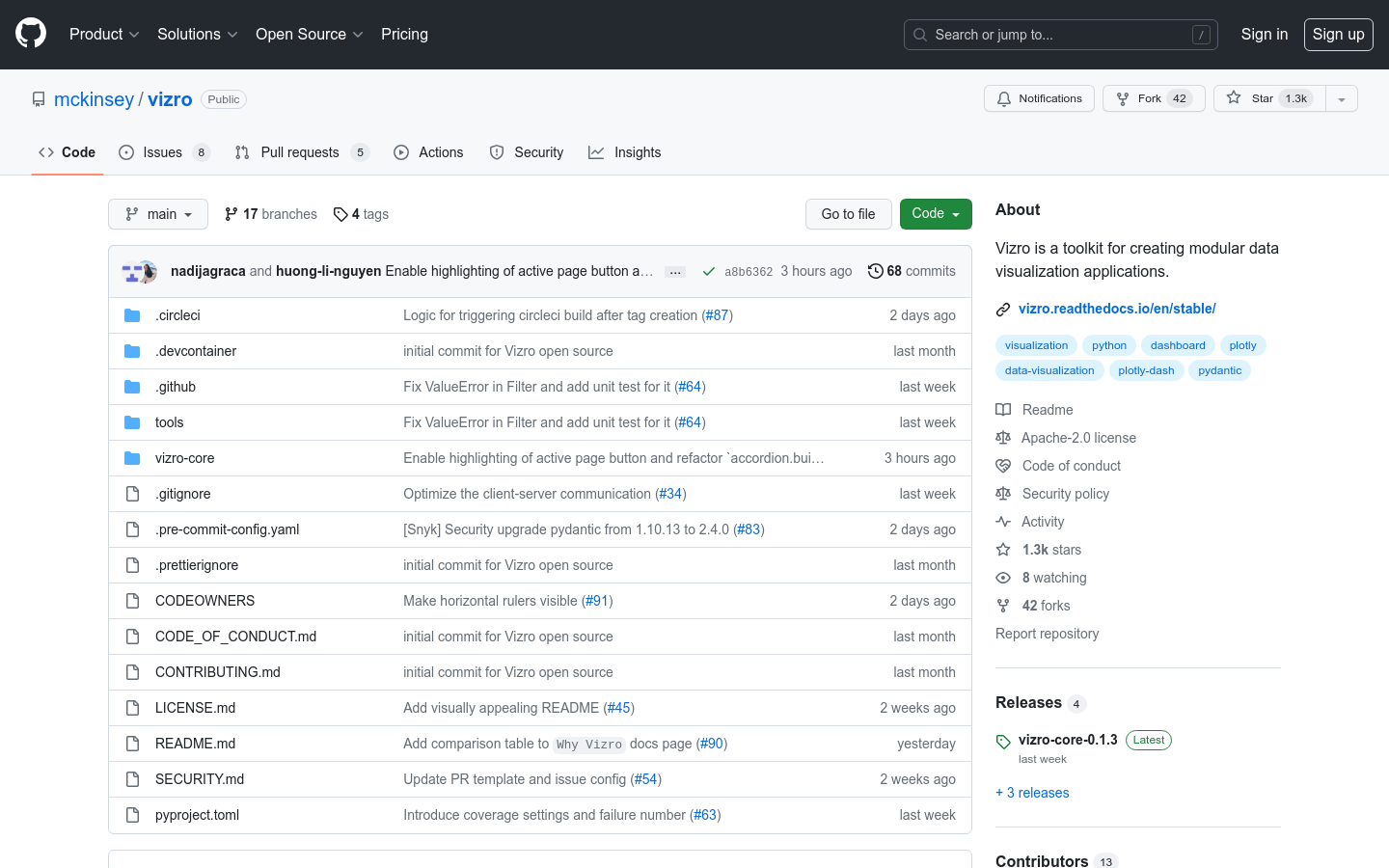Click the Sign up button
The width and height of the screenshot is (1389, 868).
[1338, 35]
